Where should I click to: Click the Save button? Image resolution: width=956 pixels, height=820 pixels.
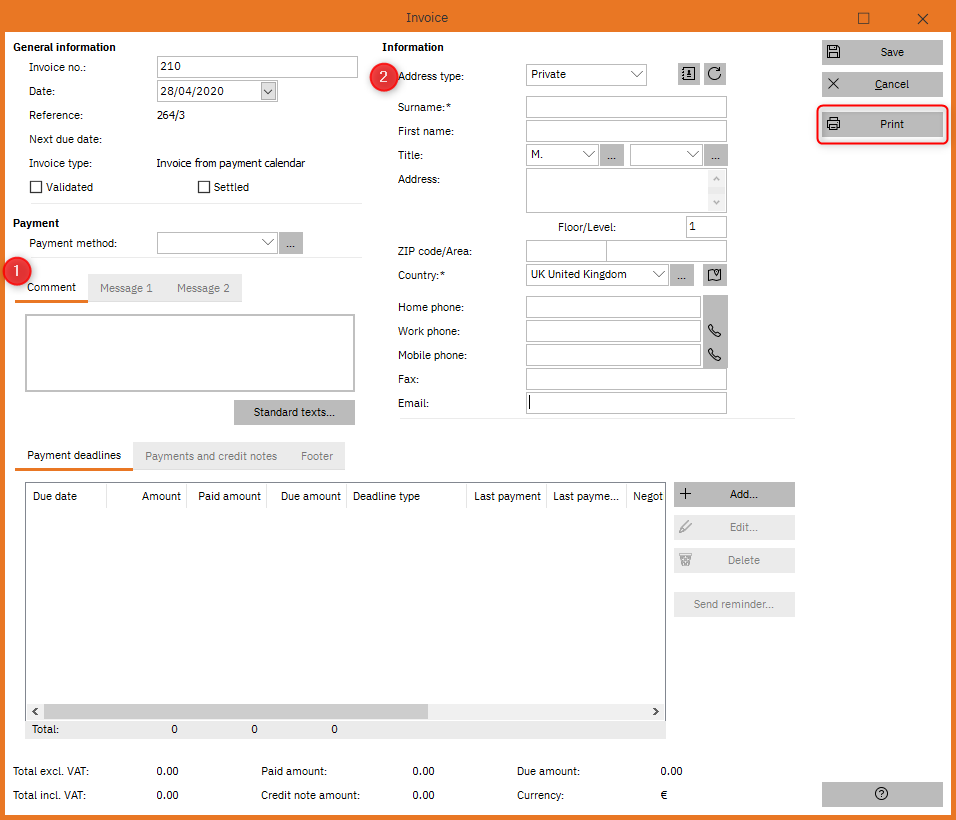882,52
